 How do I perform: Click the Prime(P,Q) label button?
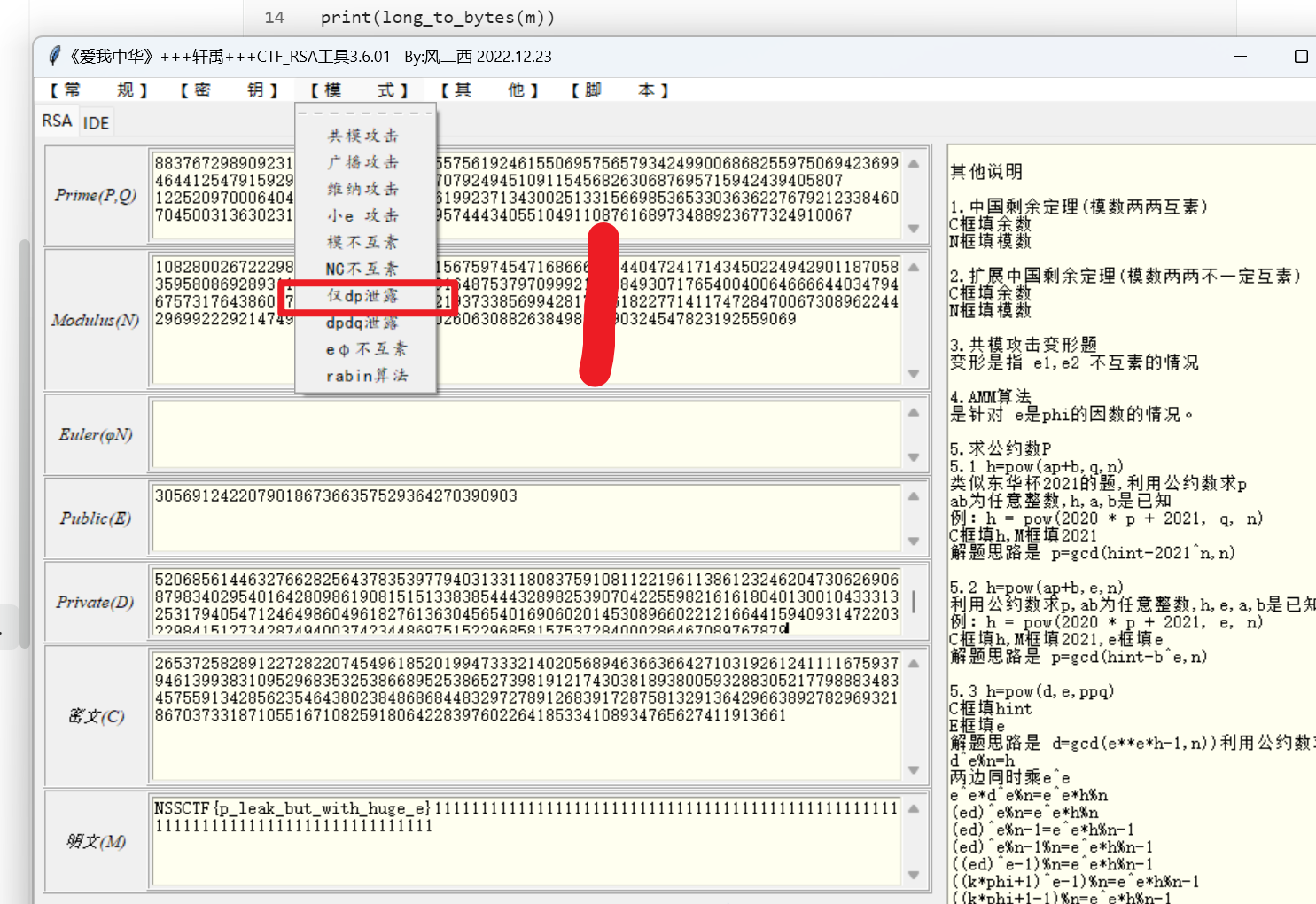point(96,196)
